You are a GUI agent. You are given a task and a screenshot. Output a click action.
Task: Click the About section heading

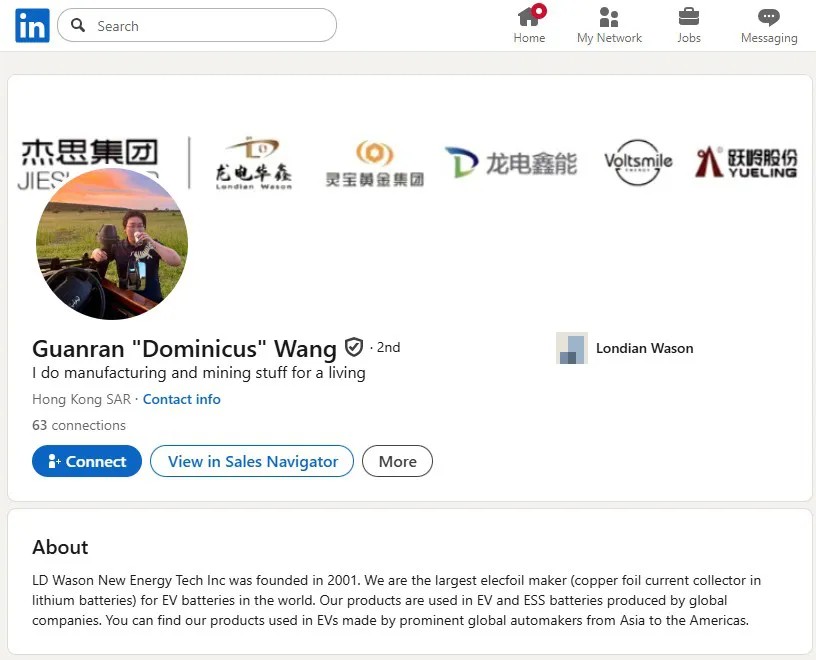tap(60, 547)
